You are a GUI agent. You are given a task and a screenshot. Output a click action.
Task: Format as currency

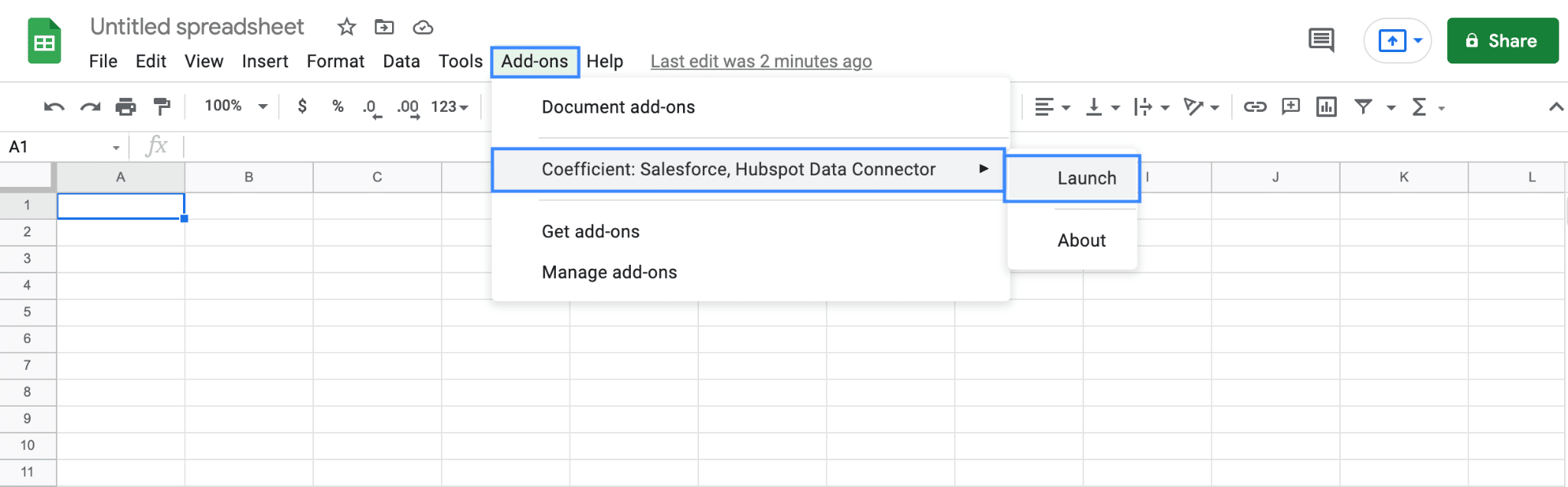[302, 106]
